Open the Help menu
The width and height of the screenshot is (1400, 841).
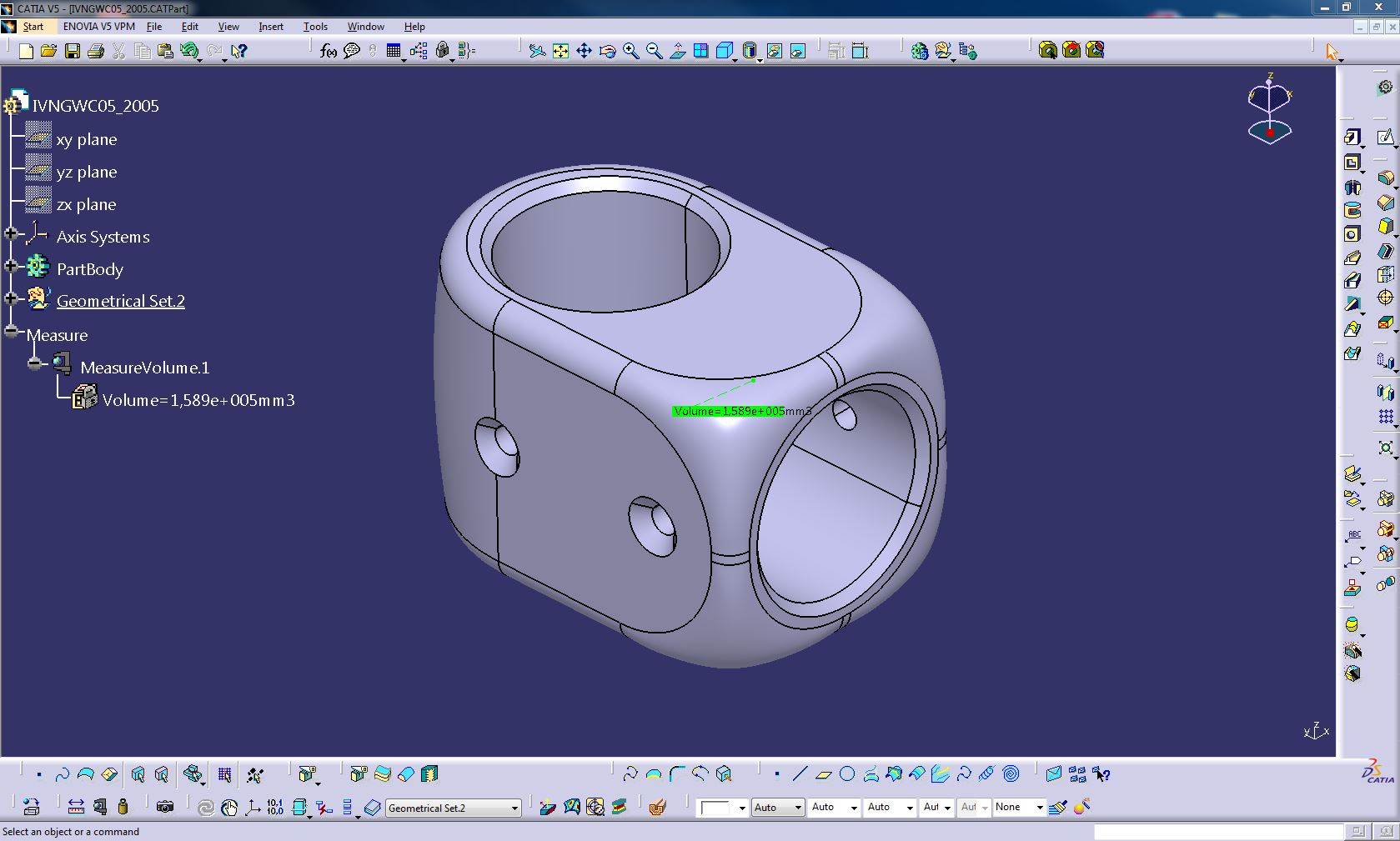click(414, 27)
